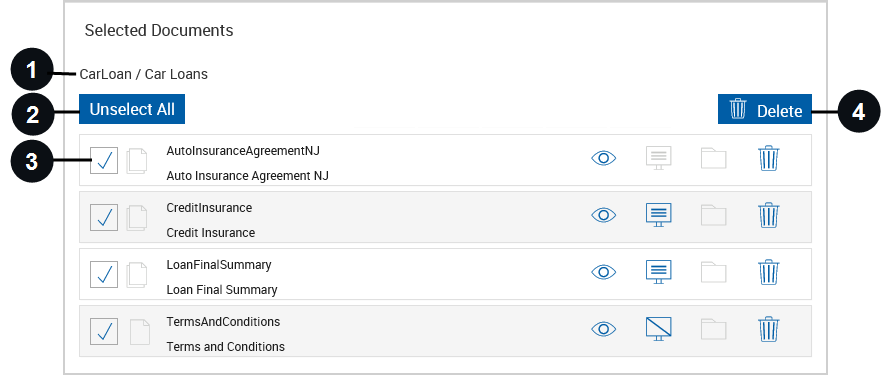Click the trash icon for AutoInsuranceAgreementNJ

tap(769, 158)
